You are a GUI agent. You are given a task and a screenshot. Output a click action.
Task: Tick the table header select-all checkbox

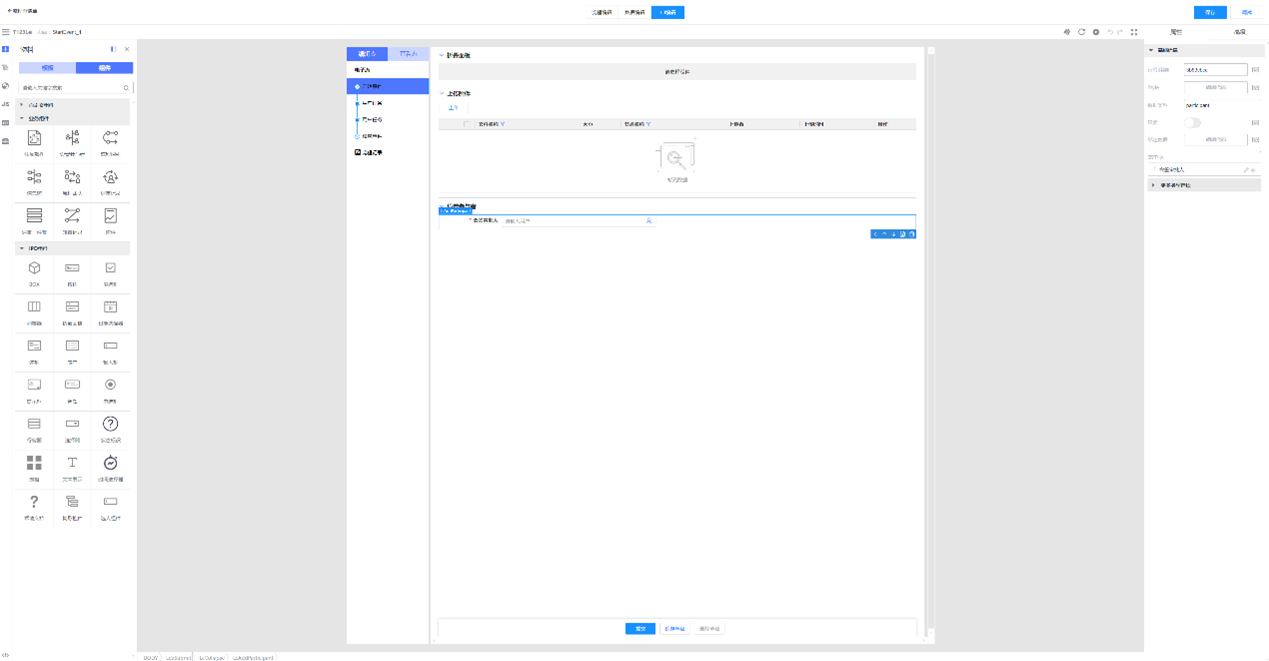pyautogui.click(x=466, y=124)
